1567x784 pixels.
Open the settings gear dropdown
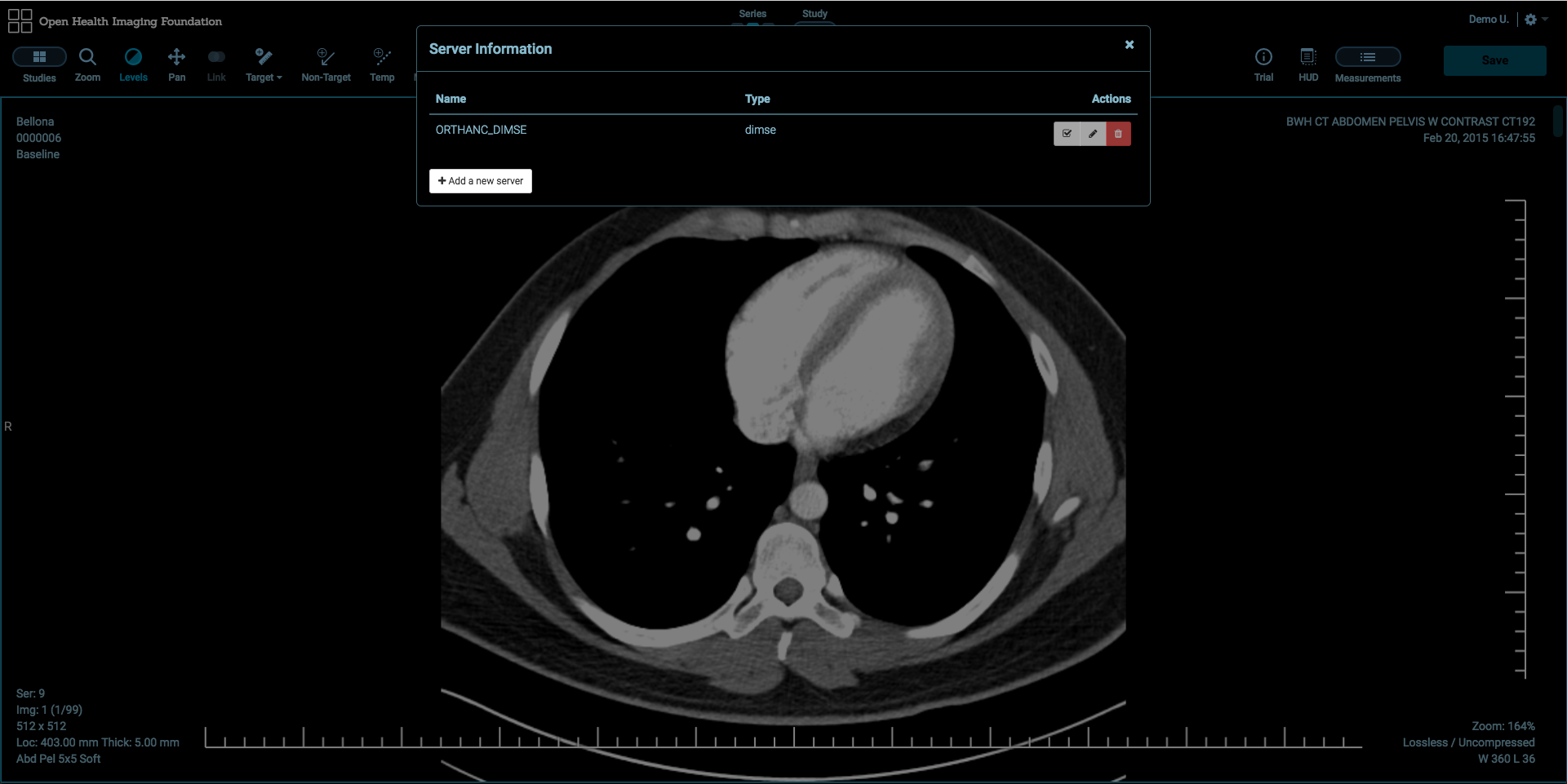tap(1535, 20)
